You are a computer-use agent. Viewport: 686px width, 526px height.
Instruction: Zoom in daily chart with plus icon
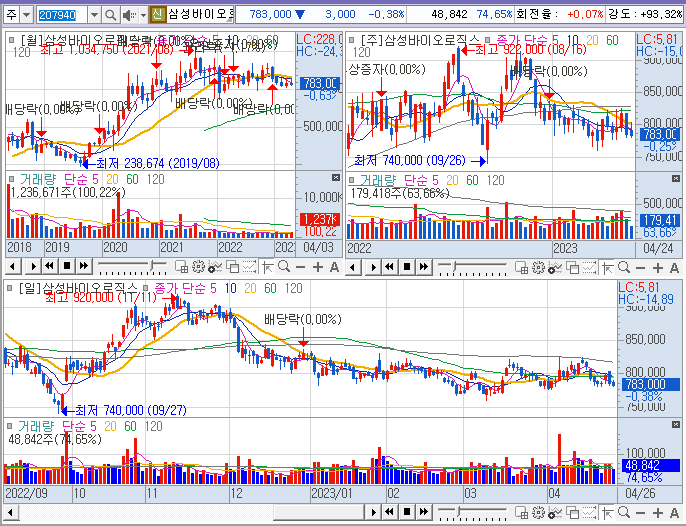[x=658, y=512]
